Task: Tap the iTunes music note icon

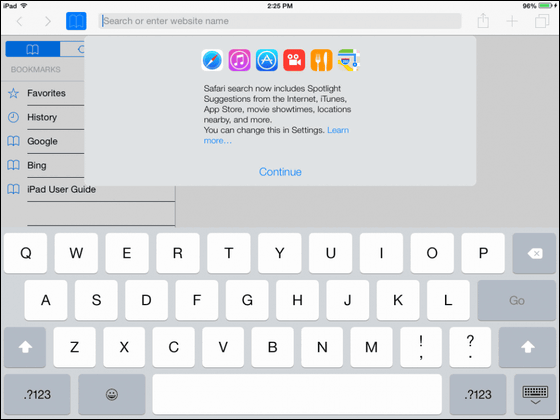Action: coord(239,60)
